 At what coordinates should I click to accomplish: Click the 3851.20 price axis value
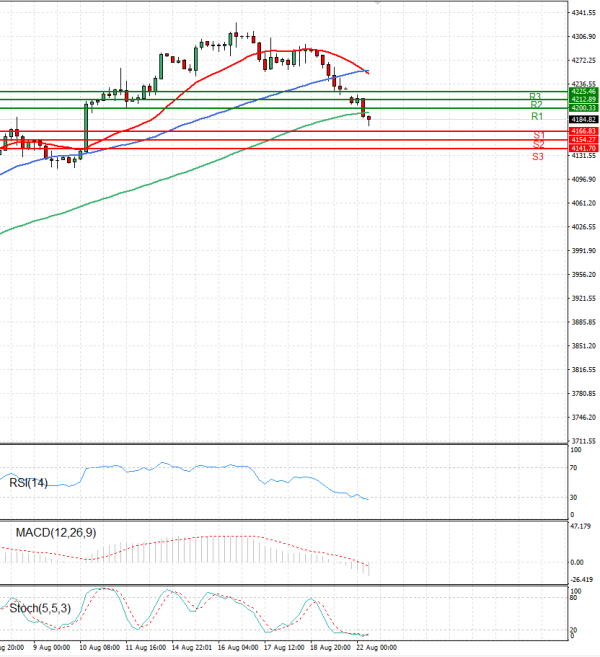click(584, 346)
